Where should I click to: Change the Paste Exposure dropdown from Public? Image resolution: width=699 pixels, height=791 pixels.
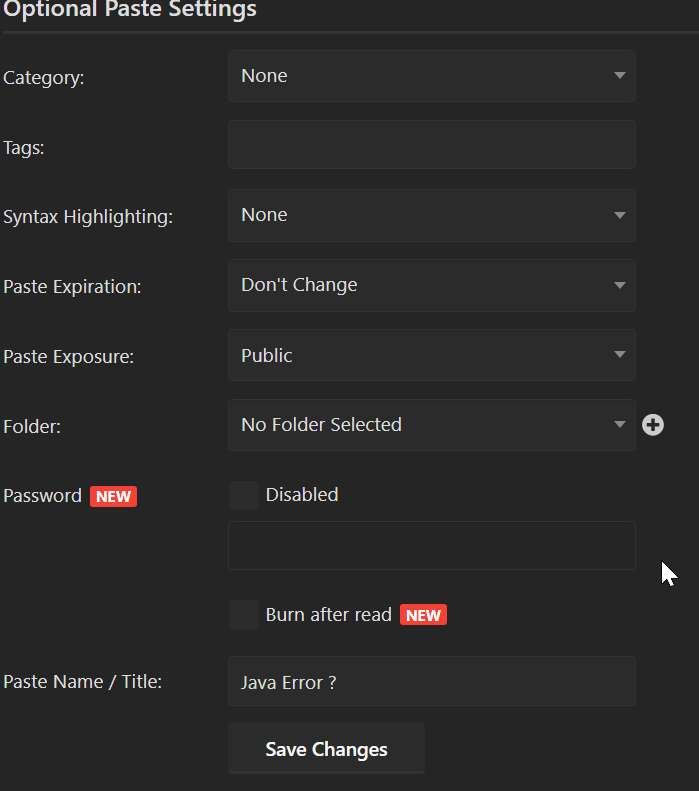(x=431, y=355)
